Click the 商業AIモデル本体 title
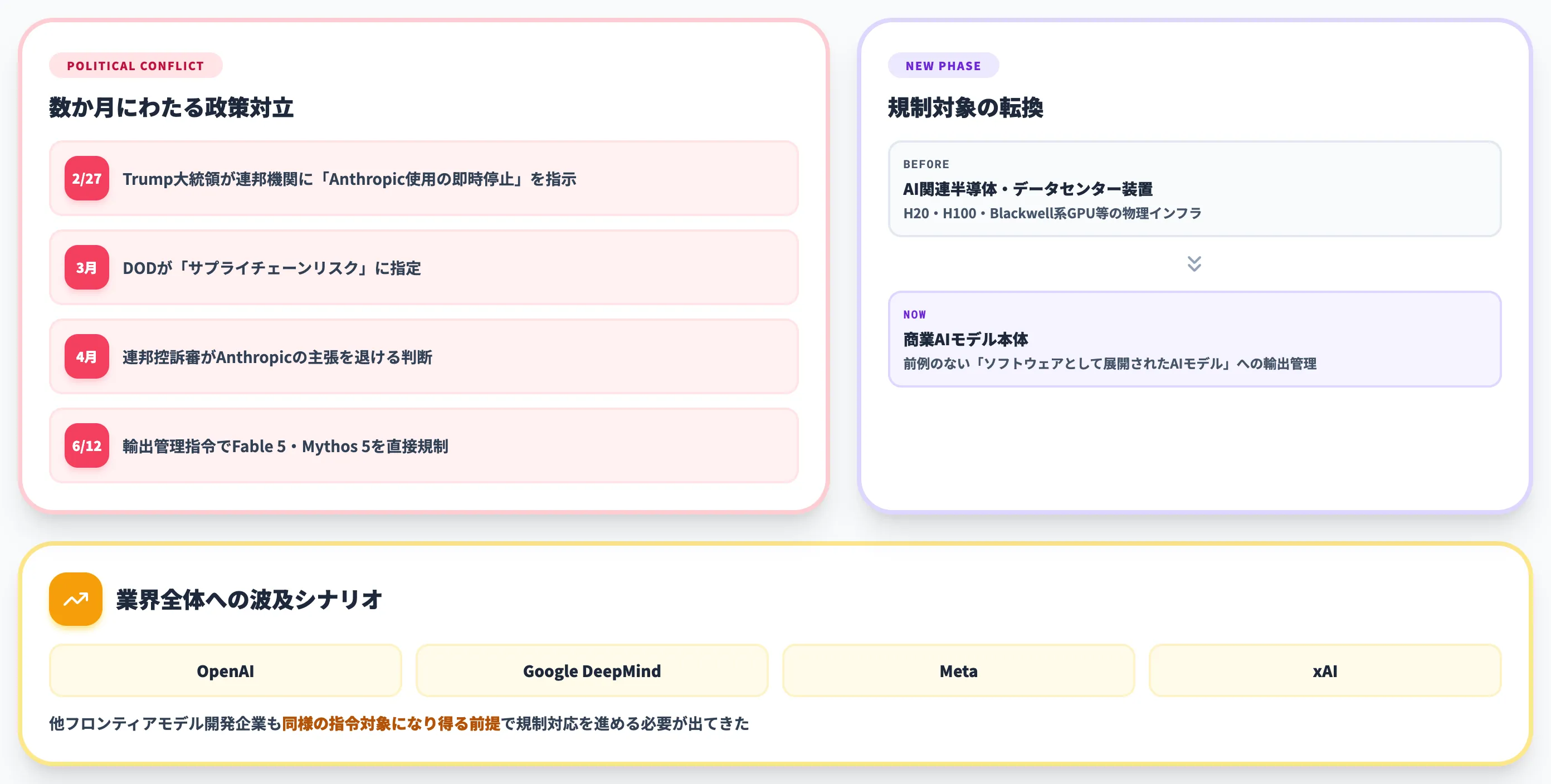This screenshot has height=784, width=1551. 966,339
